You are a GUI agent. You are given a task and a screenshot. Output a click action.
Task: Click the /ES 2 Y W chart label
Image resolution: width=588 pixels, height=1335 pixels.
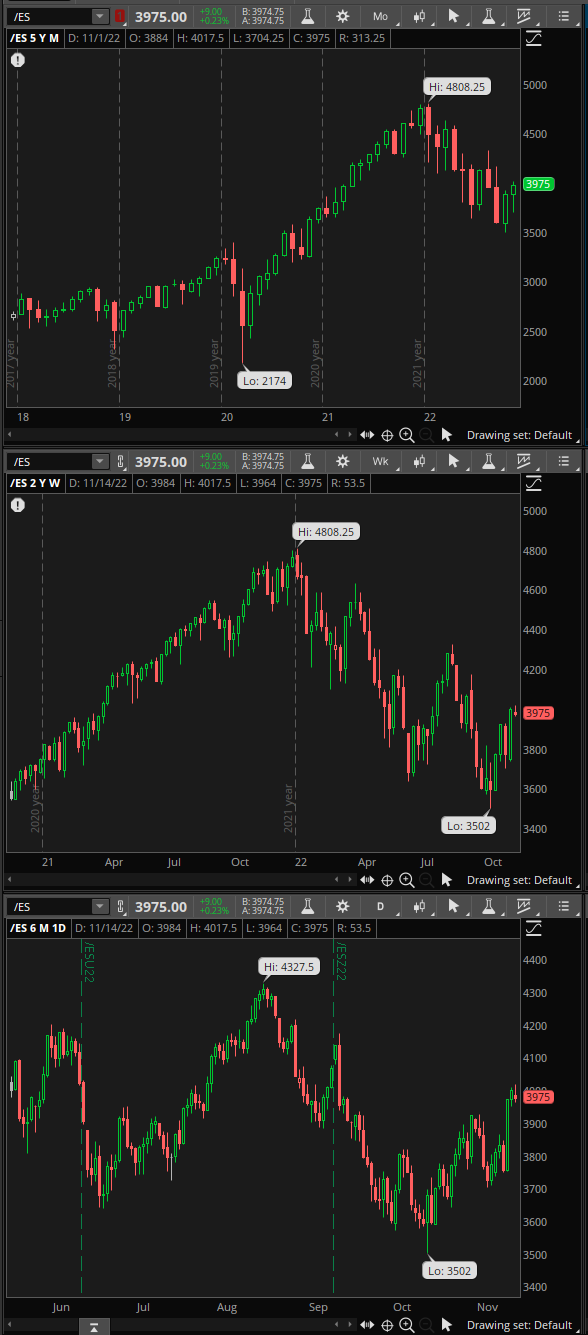click(36, 483)
